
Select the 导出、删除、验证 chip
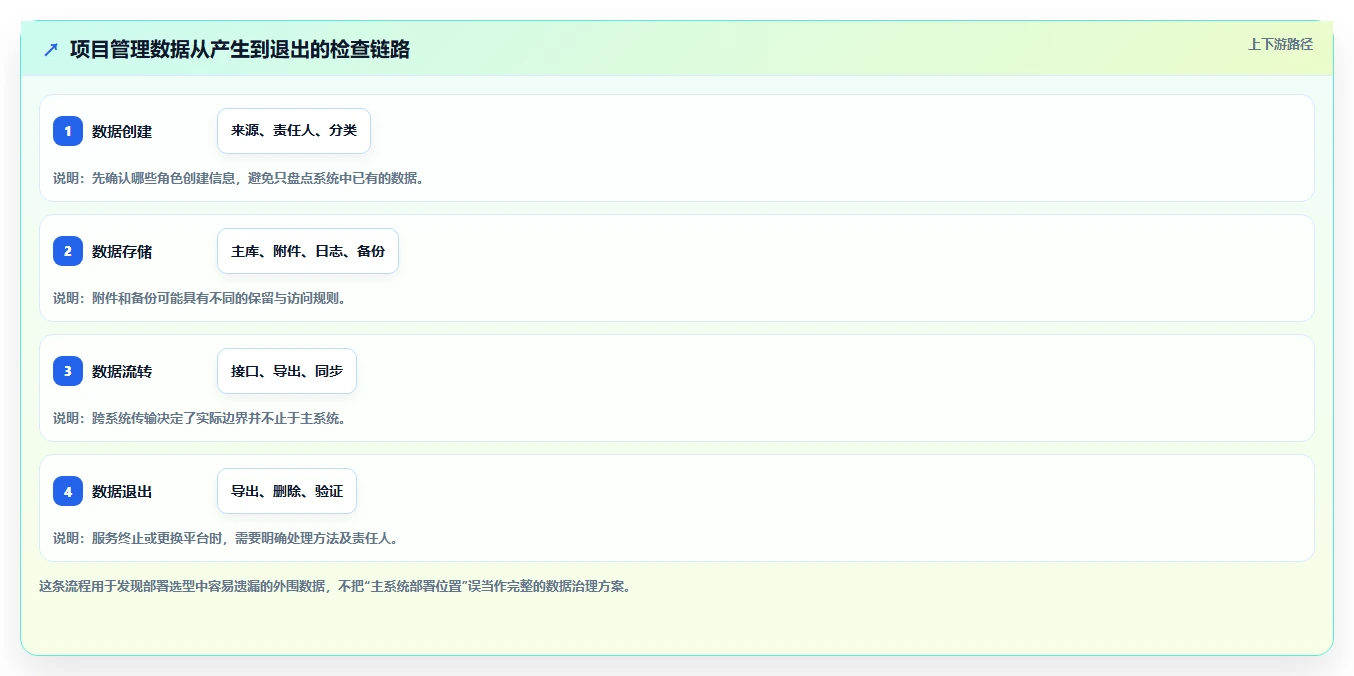click(287, 491)
